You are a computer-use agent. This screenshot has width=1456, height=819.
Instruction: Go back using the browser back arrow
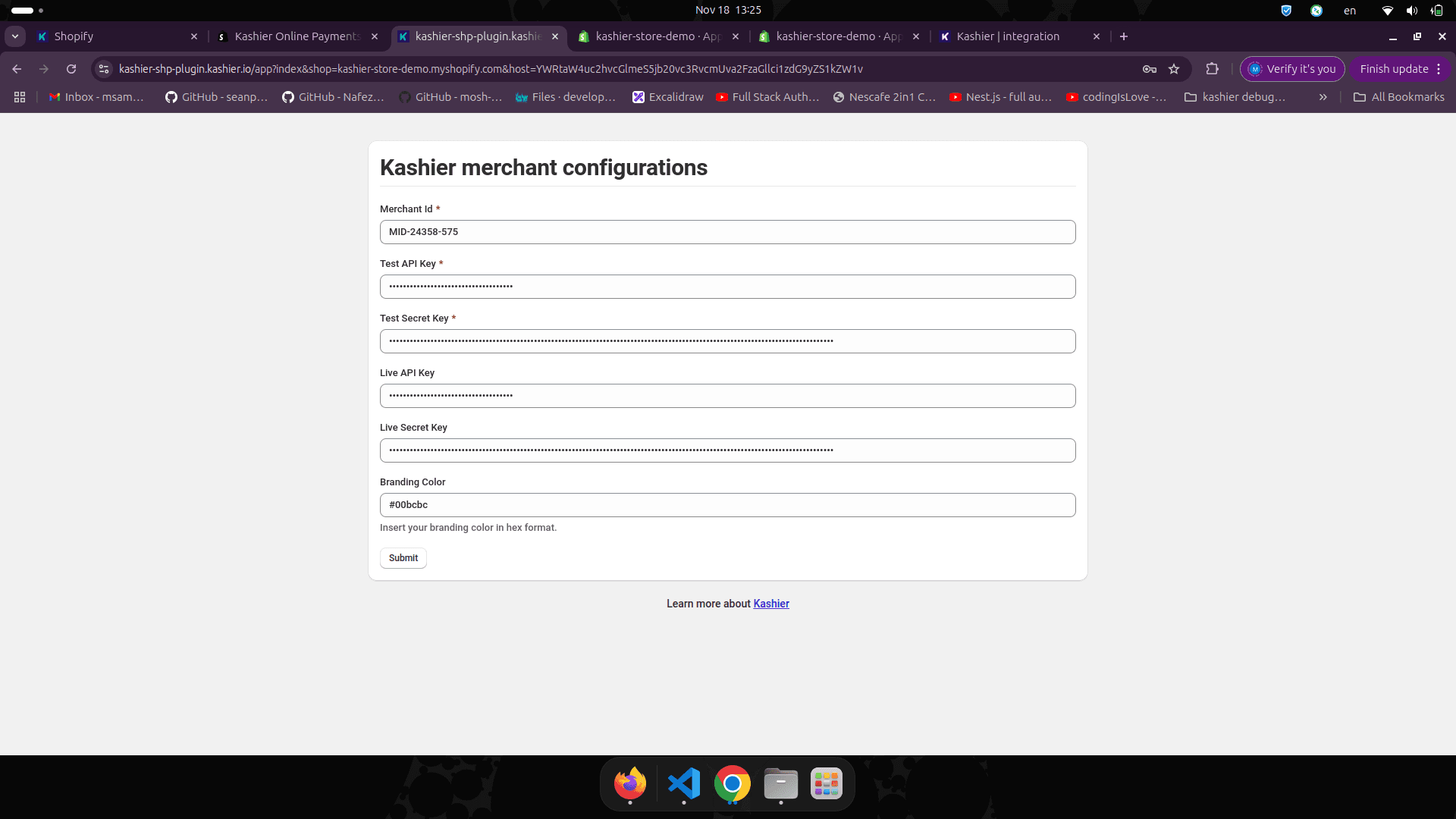(x=17, y=69)
